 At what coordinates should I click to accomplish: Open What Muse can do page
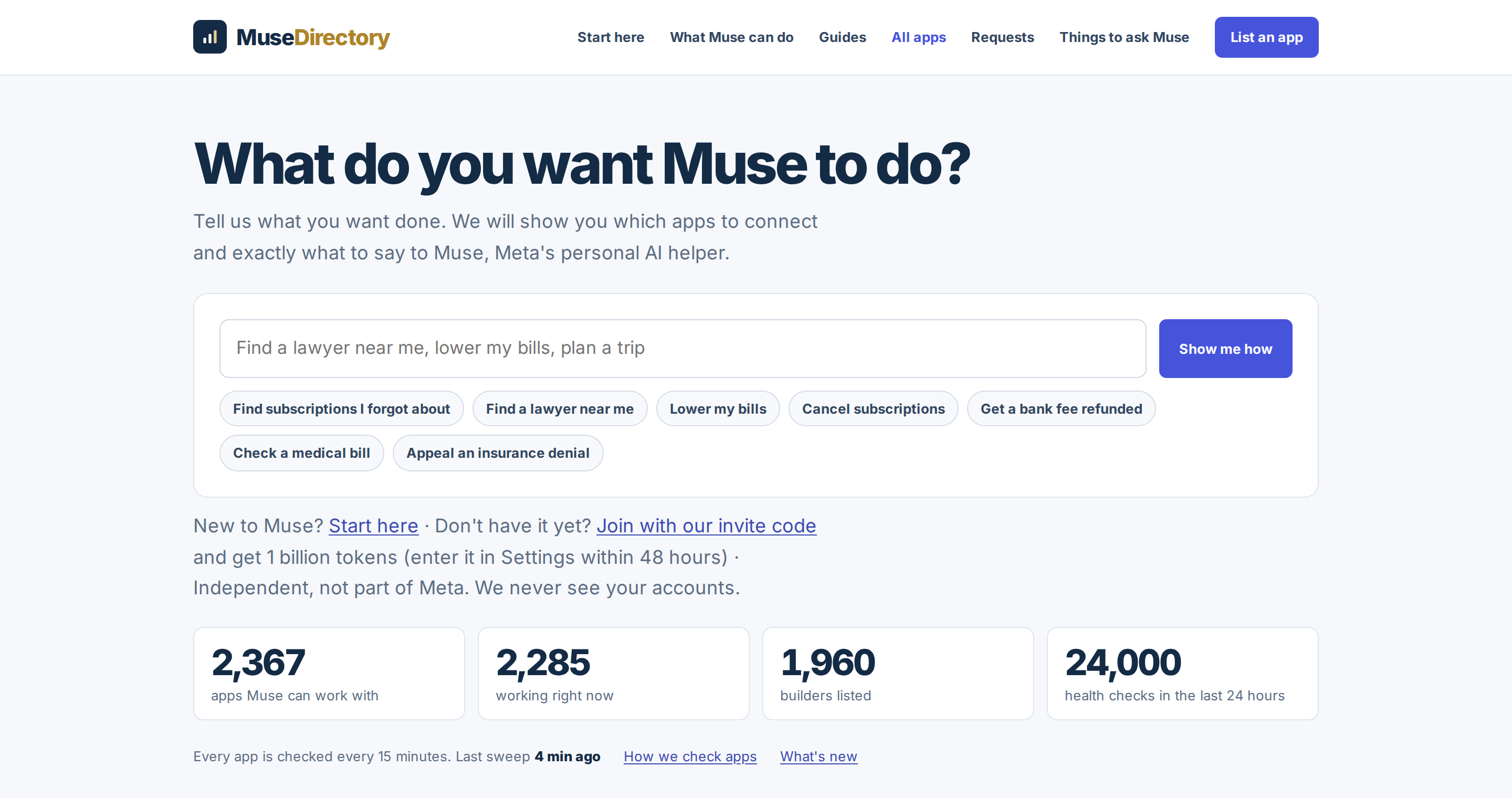point(731,37)
